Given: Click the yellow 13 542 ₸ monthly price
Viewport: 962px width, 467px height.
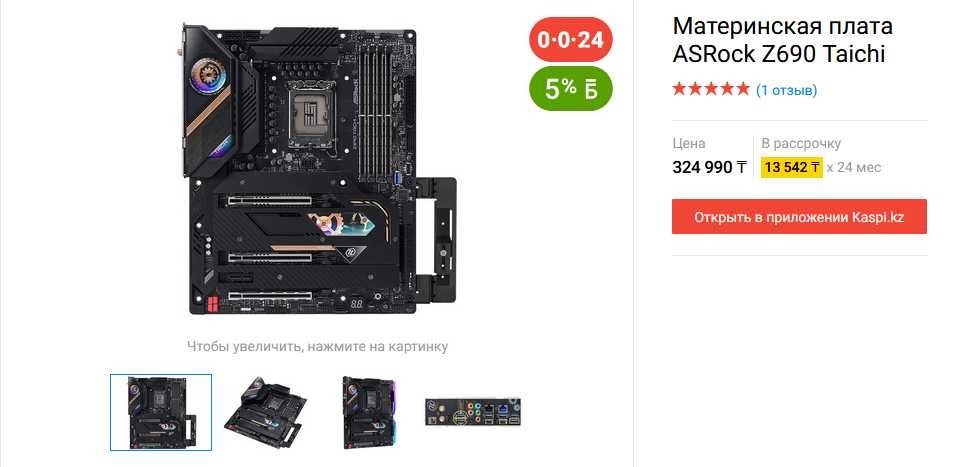Looking at the screenshot, I should 791,167.
